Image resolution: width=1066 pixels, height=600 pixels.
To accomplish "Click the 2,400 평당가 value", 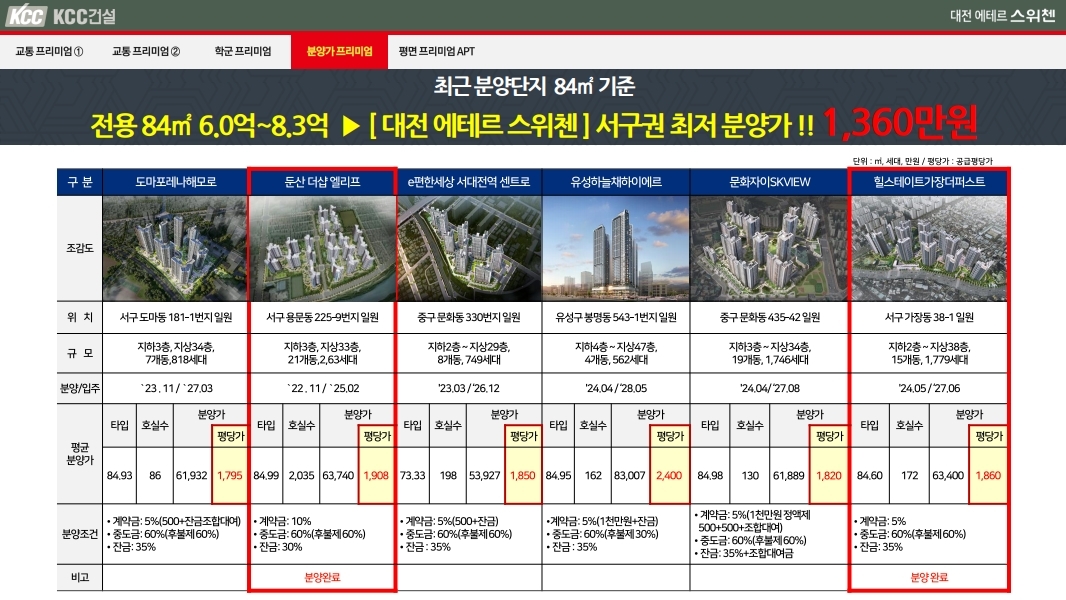I will click(669, 476).
